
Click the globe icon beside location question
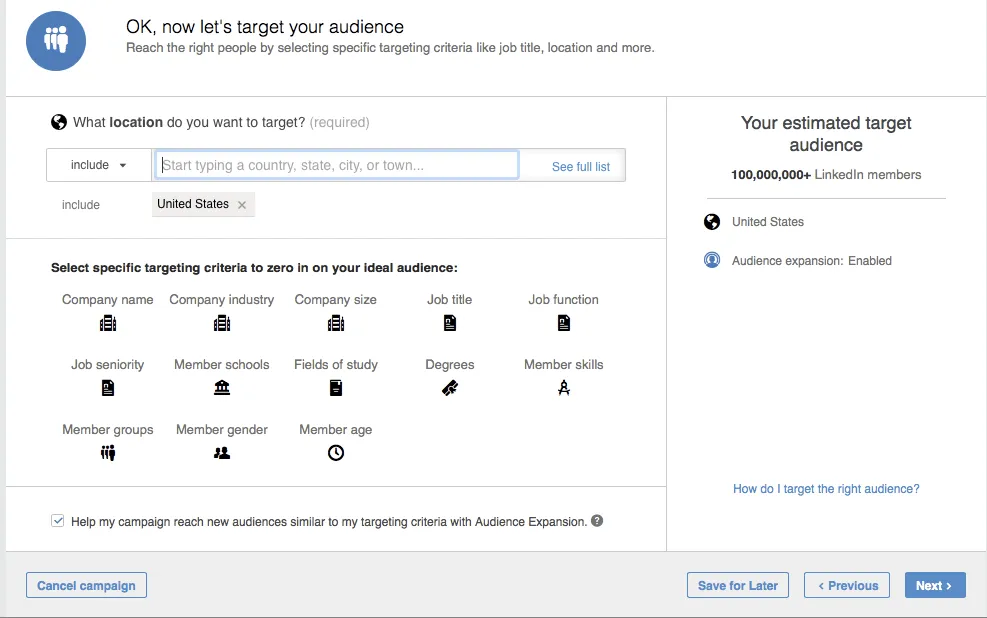click(59, 122)
